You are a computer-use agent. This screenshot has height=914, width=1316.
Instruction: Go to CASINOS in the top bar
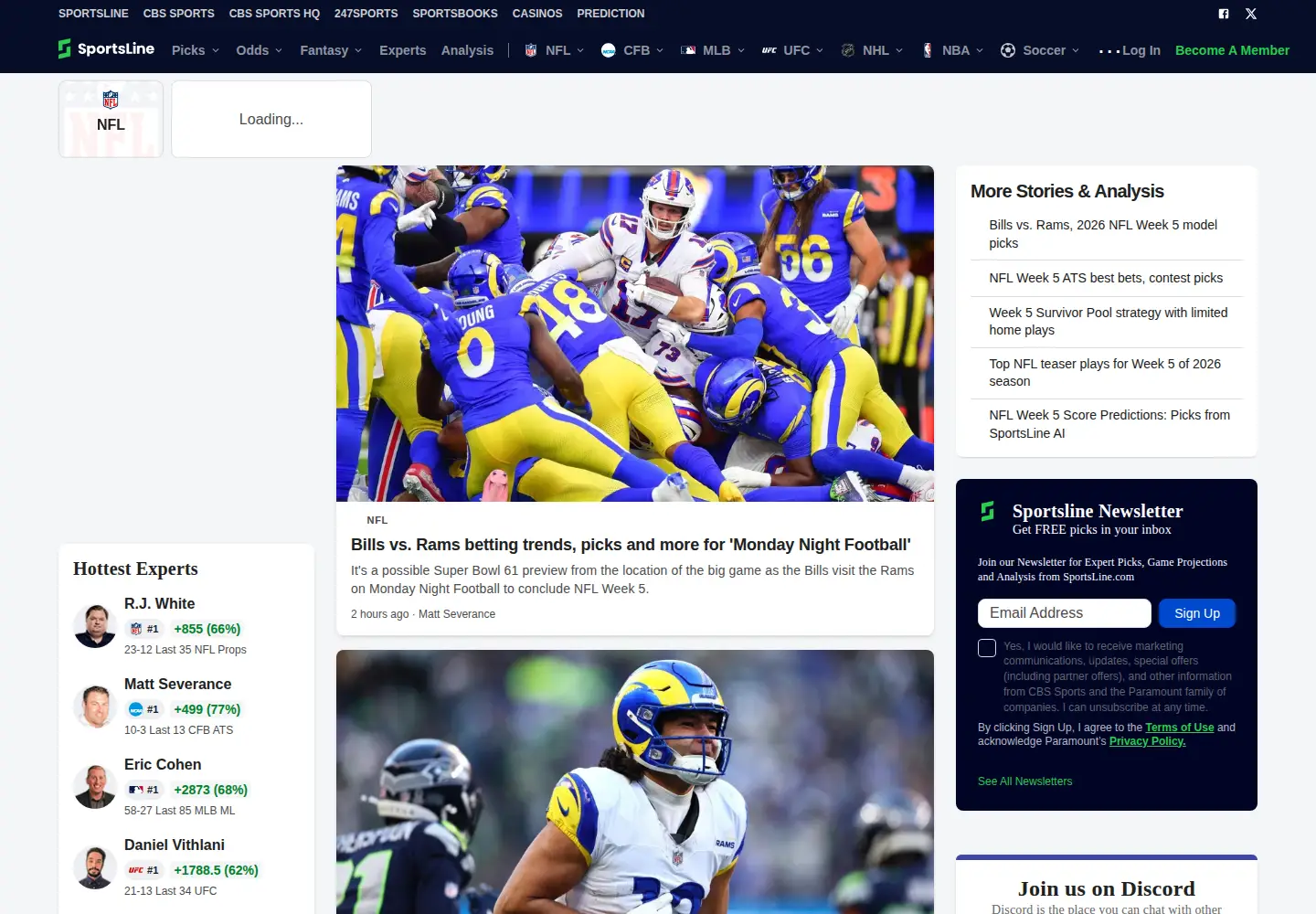537,14
